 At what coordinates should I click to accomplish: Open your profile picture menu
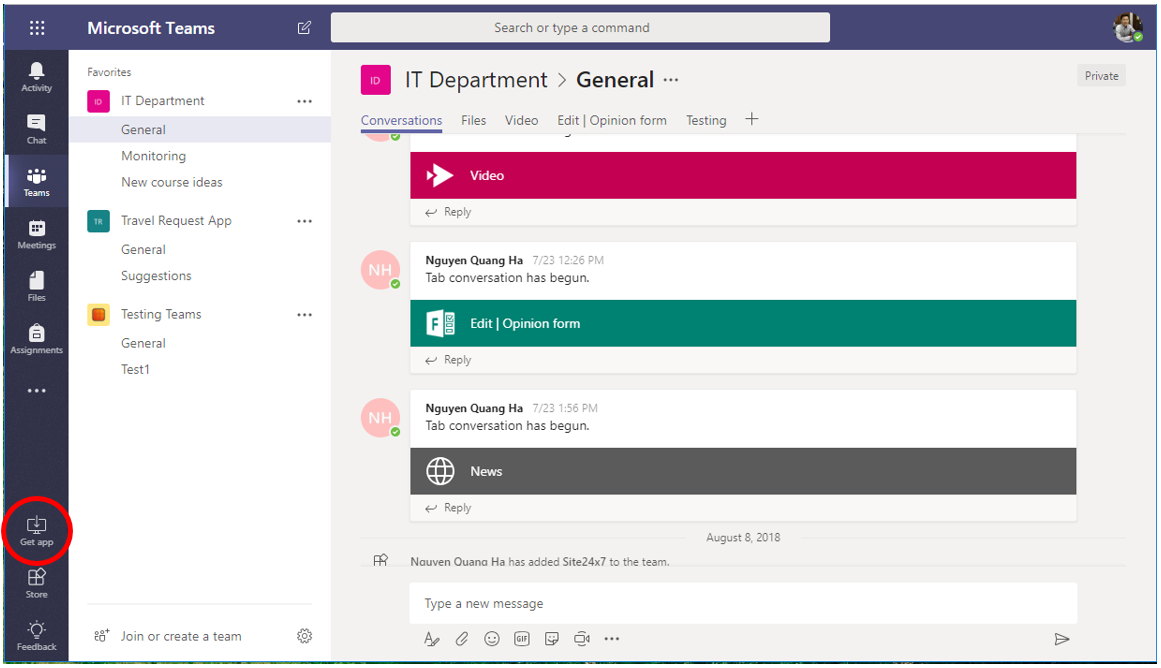point(1127,26)
